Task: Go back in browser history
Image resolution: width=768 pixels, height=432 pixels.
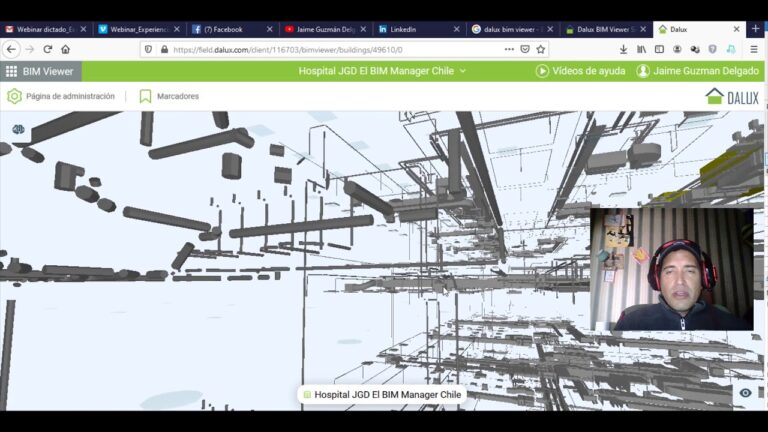Action: pos(11,49)
